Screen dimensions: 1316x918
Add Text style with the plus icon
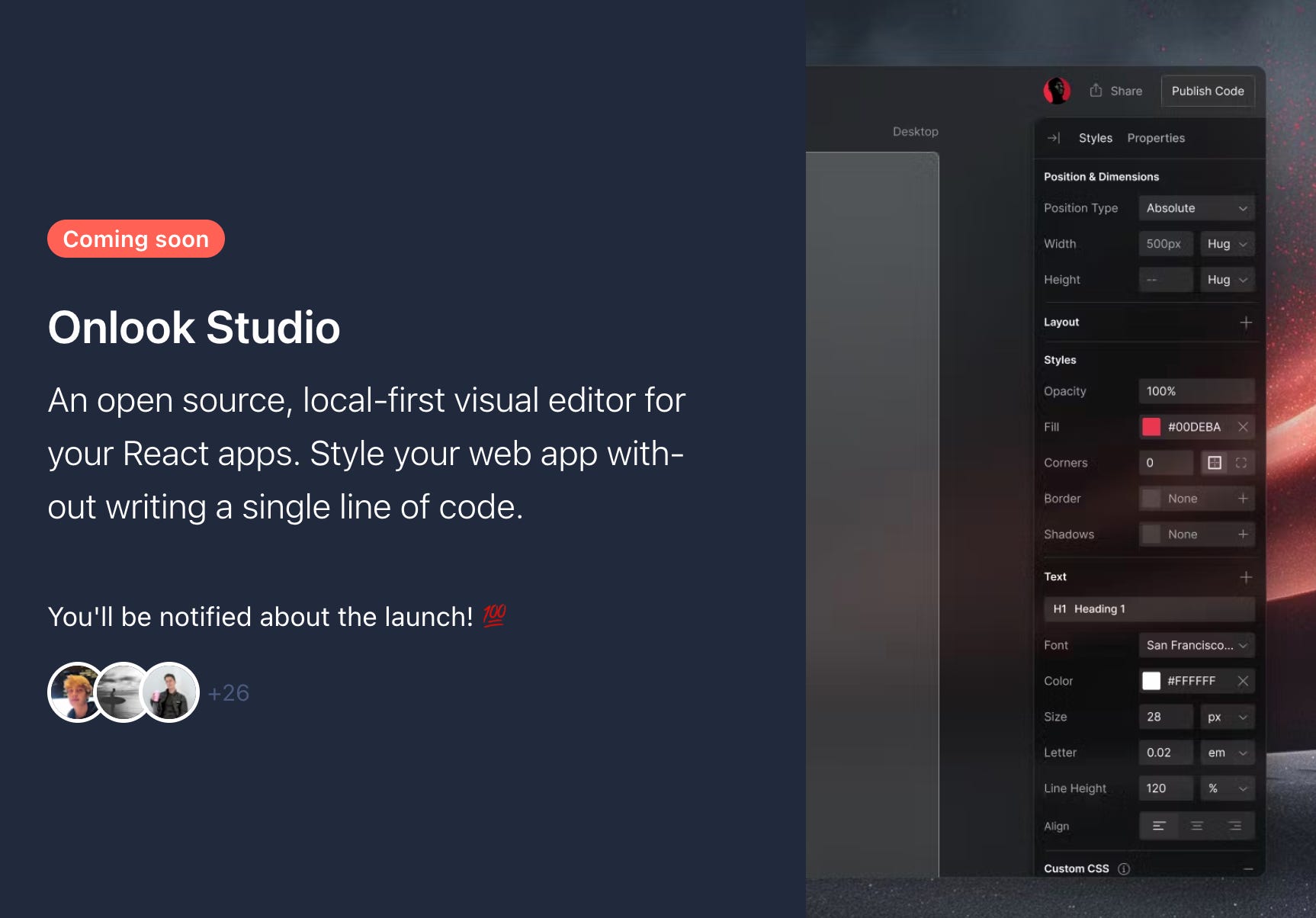tap(1246, 577)
